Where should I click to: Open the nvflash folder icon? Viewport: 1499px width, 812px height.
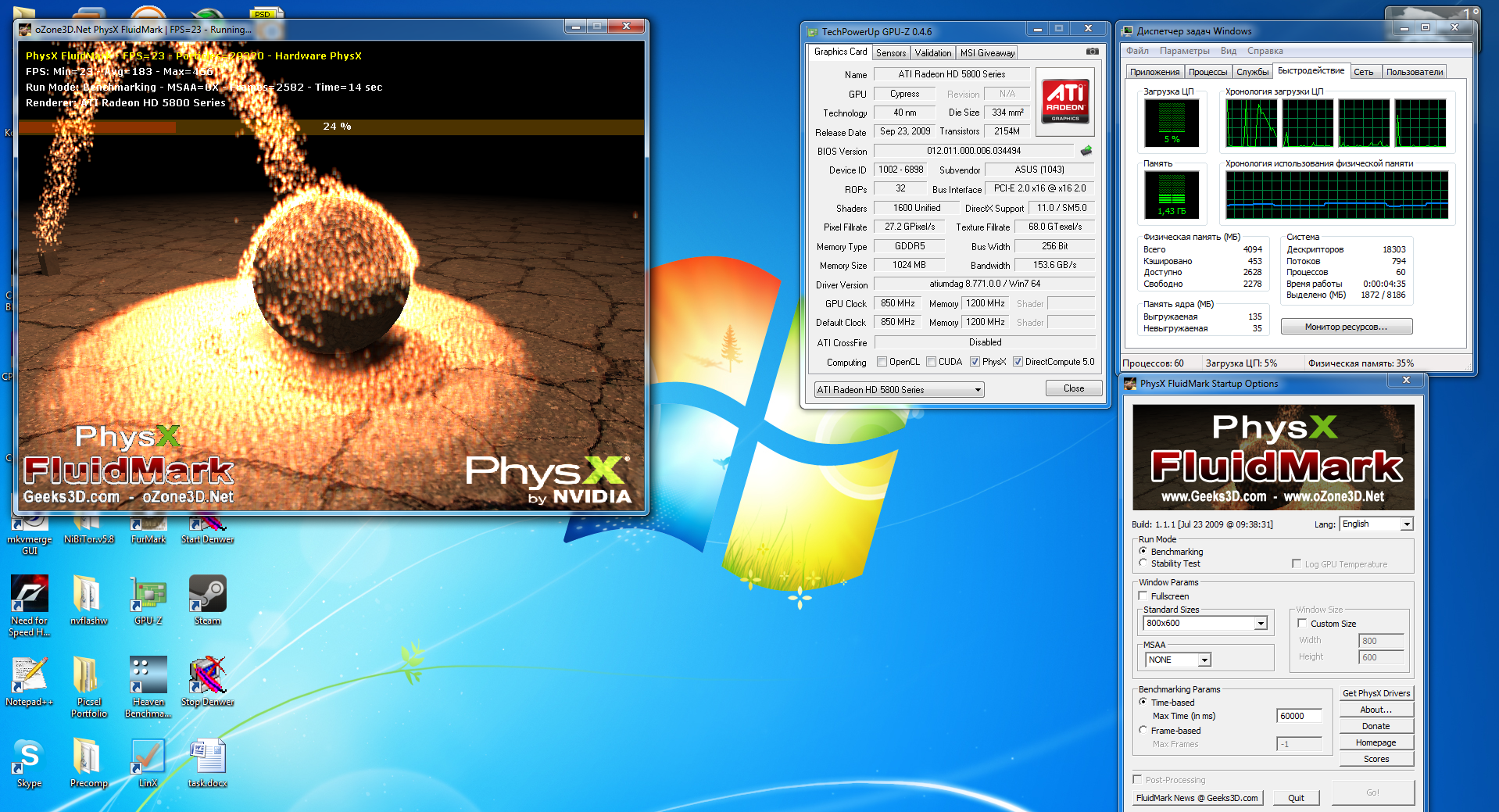coord(88,599)
